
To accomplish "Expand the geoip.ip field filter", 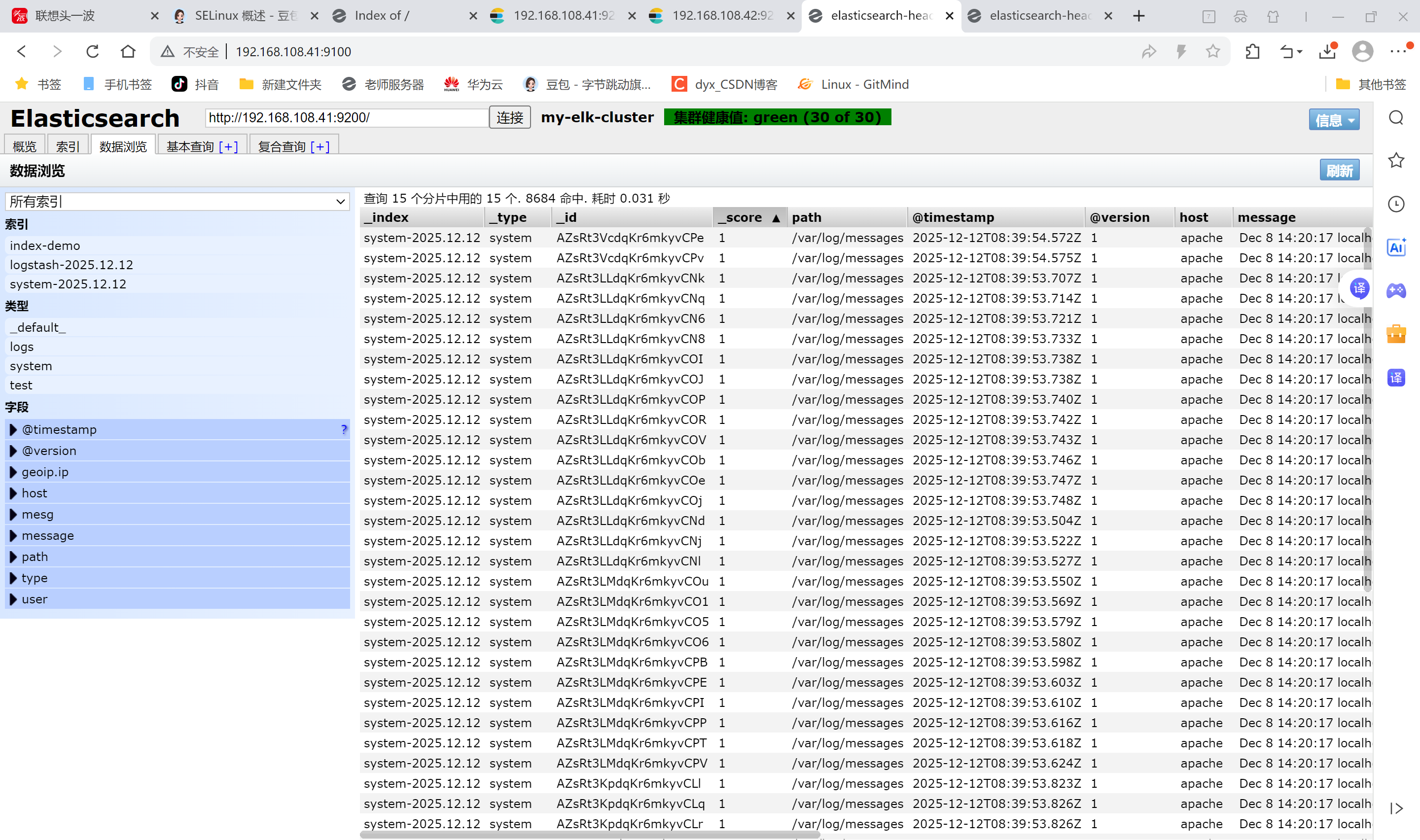I will pos(45,472).
